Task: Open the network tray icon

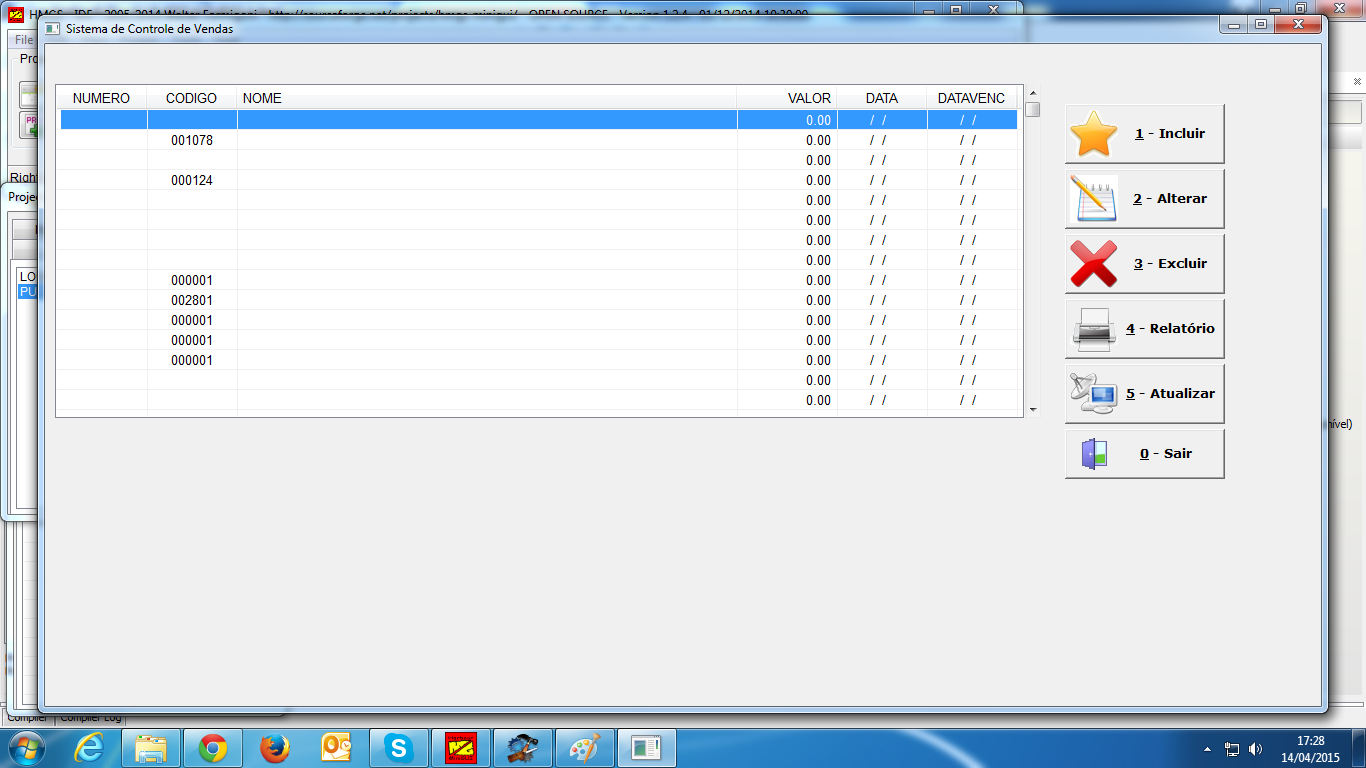Action: point(1232,748)
